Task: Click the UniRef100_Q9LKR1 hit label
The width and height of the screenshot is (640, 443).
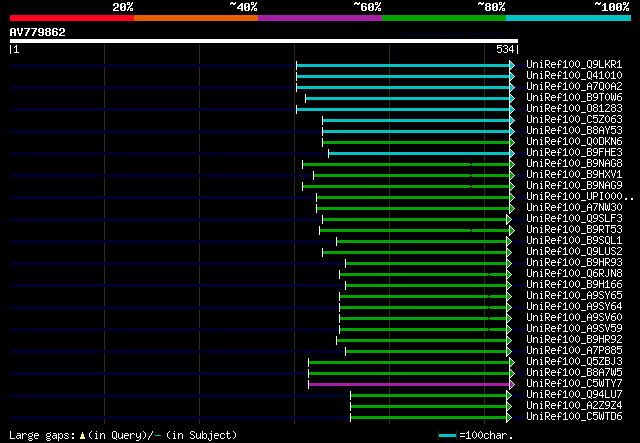Action: [x=574, y=65]
